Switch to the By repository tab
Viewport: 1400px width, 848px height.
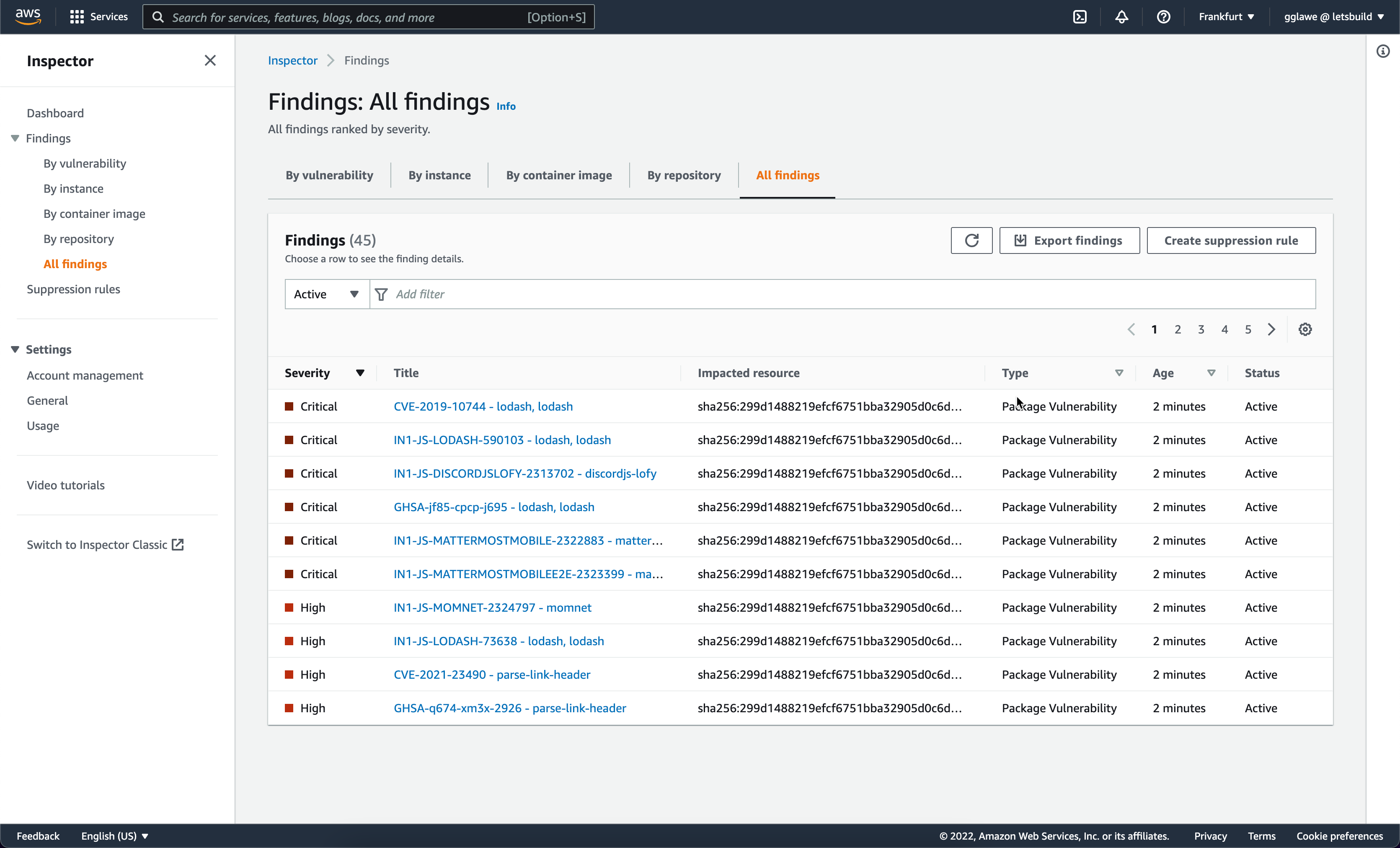pyautogui.click(x=684, y=175)
